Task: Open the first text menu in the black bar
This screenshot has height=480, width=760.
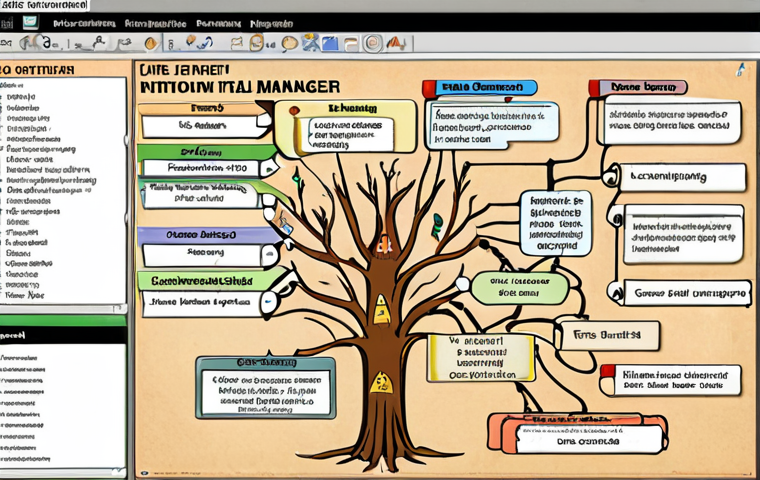Action: (84, 23)
